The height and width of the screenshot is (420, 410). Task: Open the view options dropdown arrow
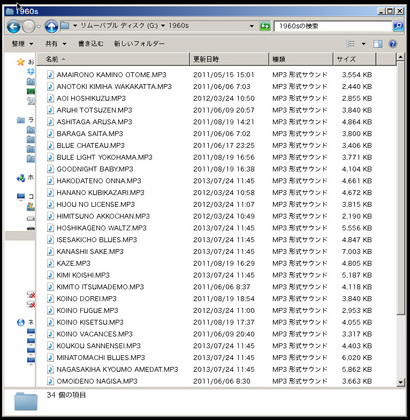tap(364, 44)
